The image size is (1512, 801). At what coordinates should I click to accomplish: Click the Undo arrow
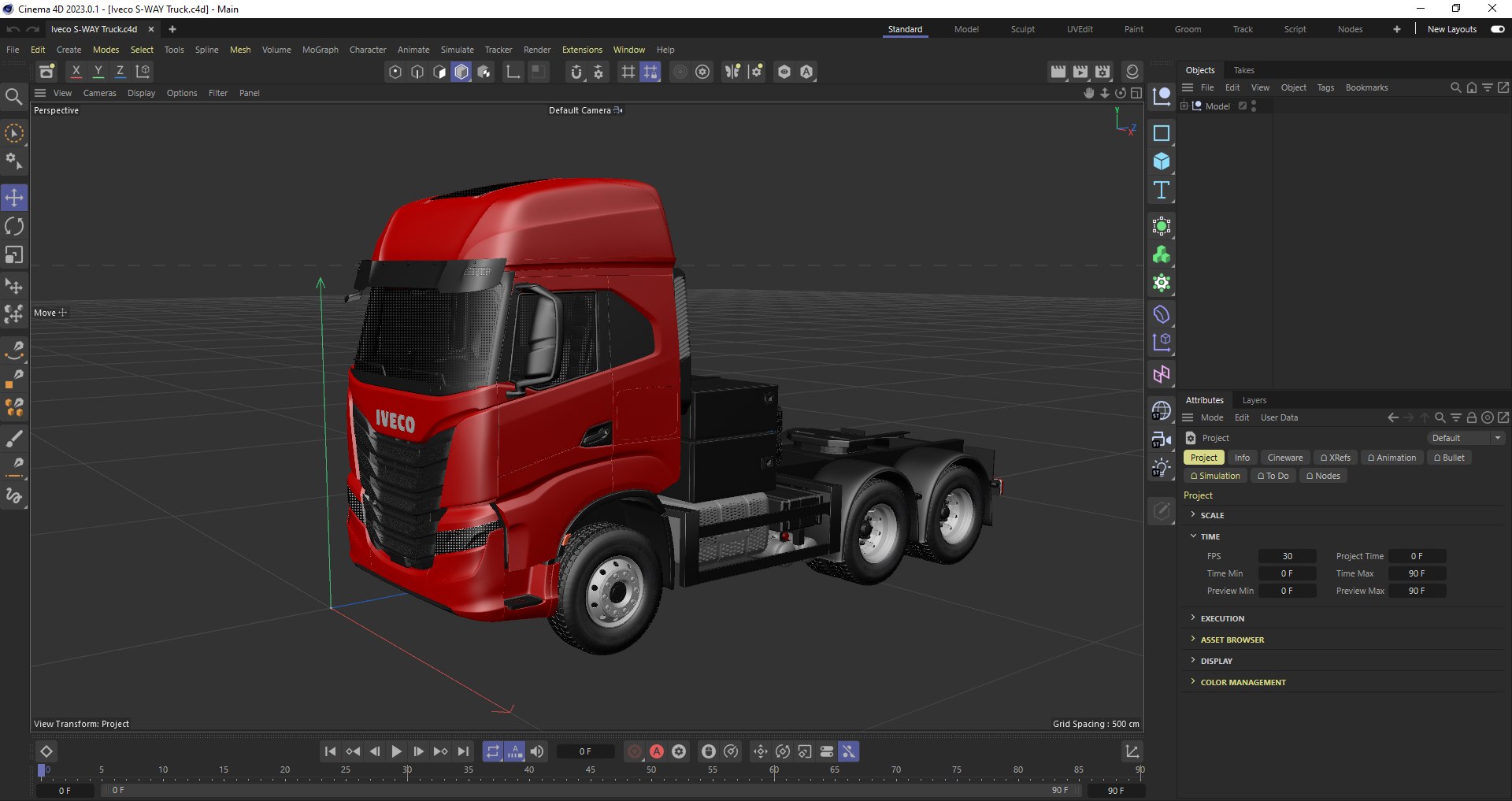tap(13, 29)
